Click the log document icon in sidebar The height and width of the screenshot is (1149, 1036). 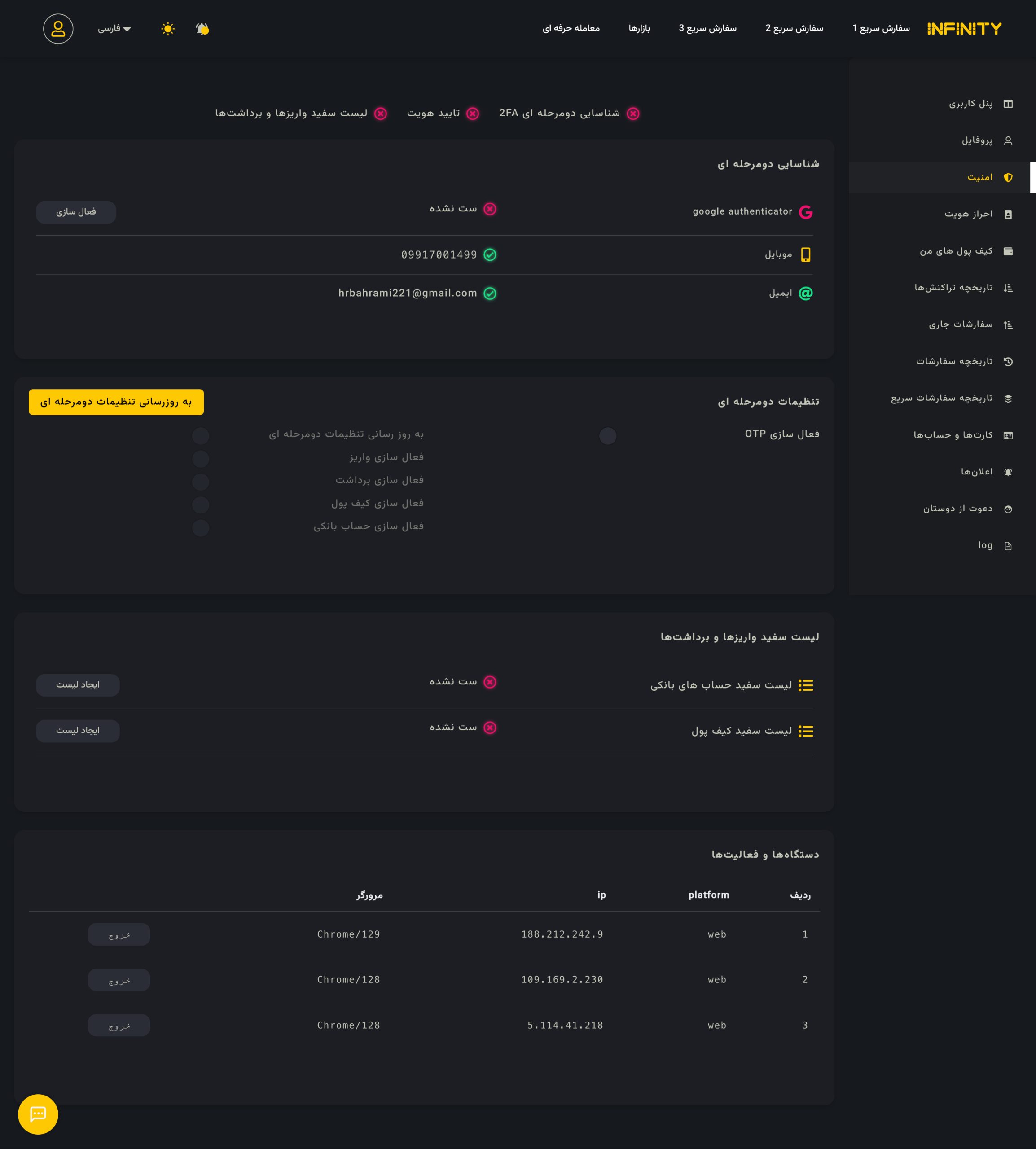click(x=1008, y=546)
